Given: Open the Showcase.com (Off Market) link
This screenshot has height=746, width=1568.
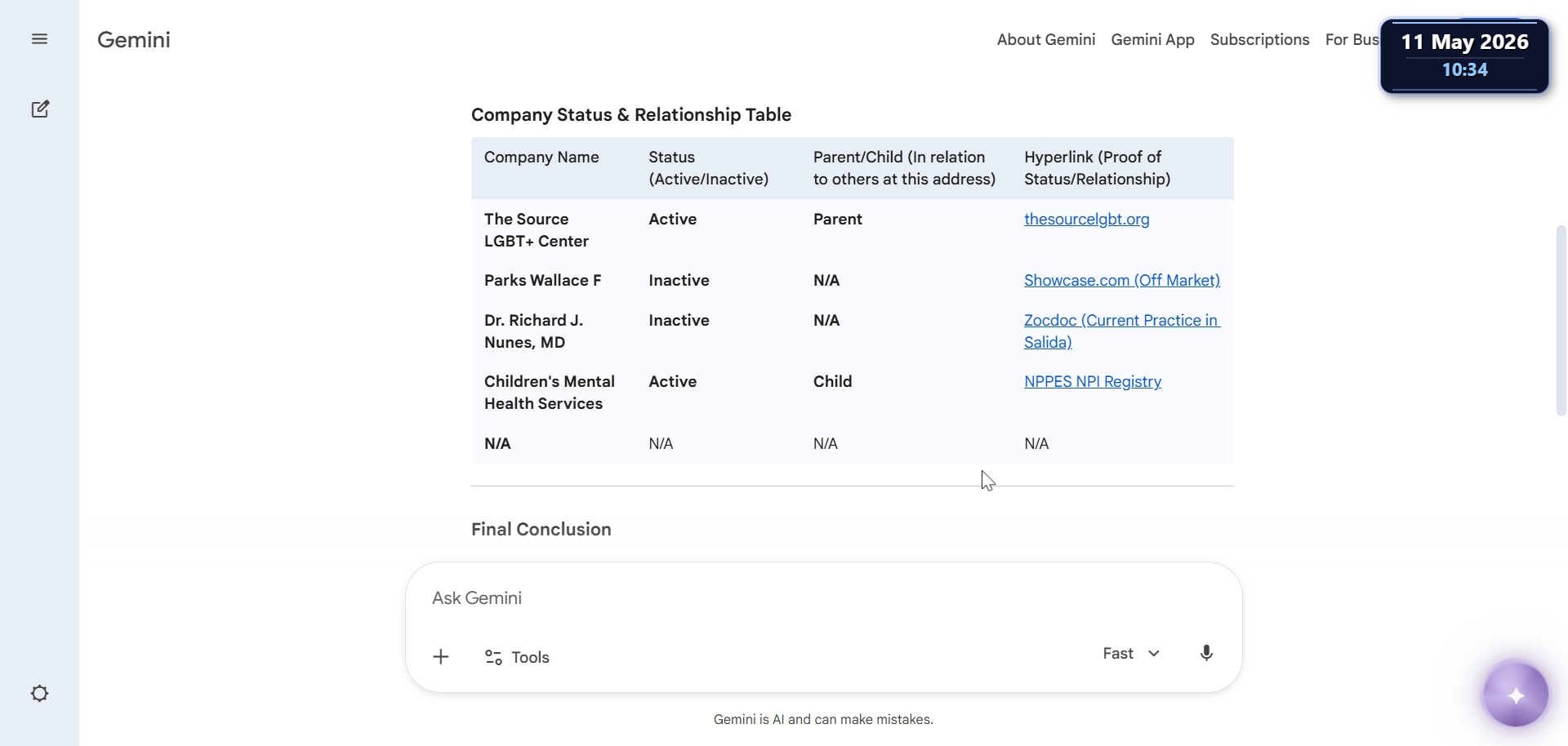Looking at the screenshot, I should pyautogui.click(x=1122, y=280).
